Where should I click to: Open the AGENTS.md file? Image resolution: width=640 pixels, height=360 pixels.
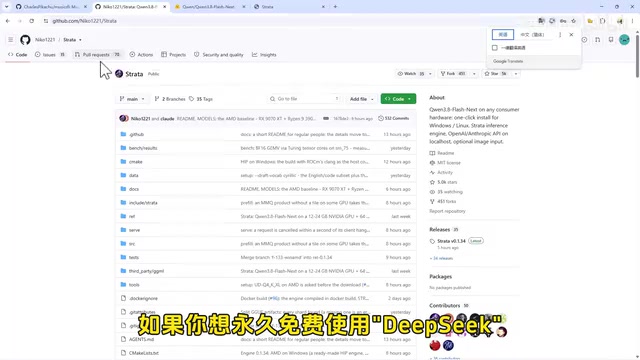pos(141,339)
